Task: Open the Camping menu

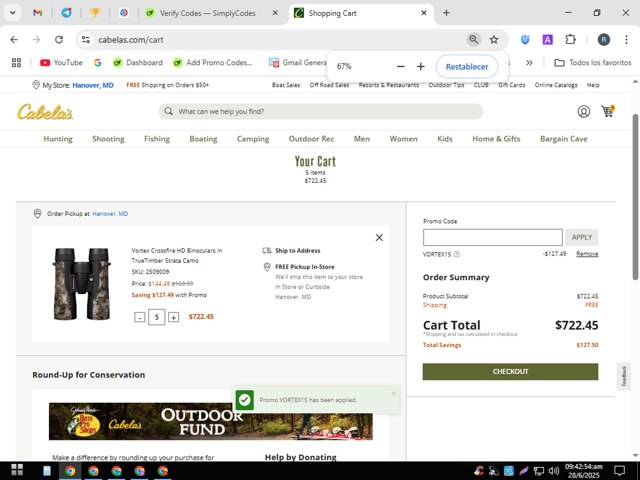Action: pyautogui.click(x=253, y=139)
